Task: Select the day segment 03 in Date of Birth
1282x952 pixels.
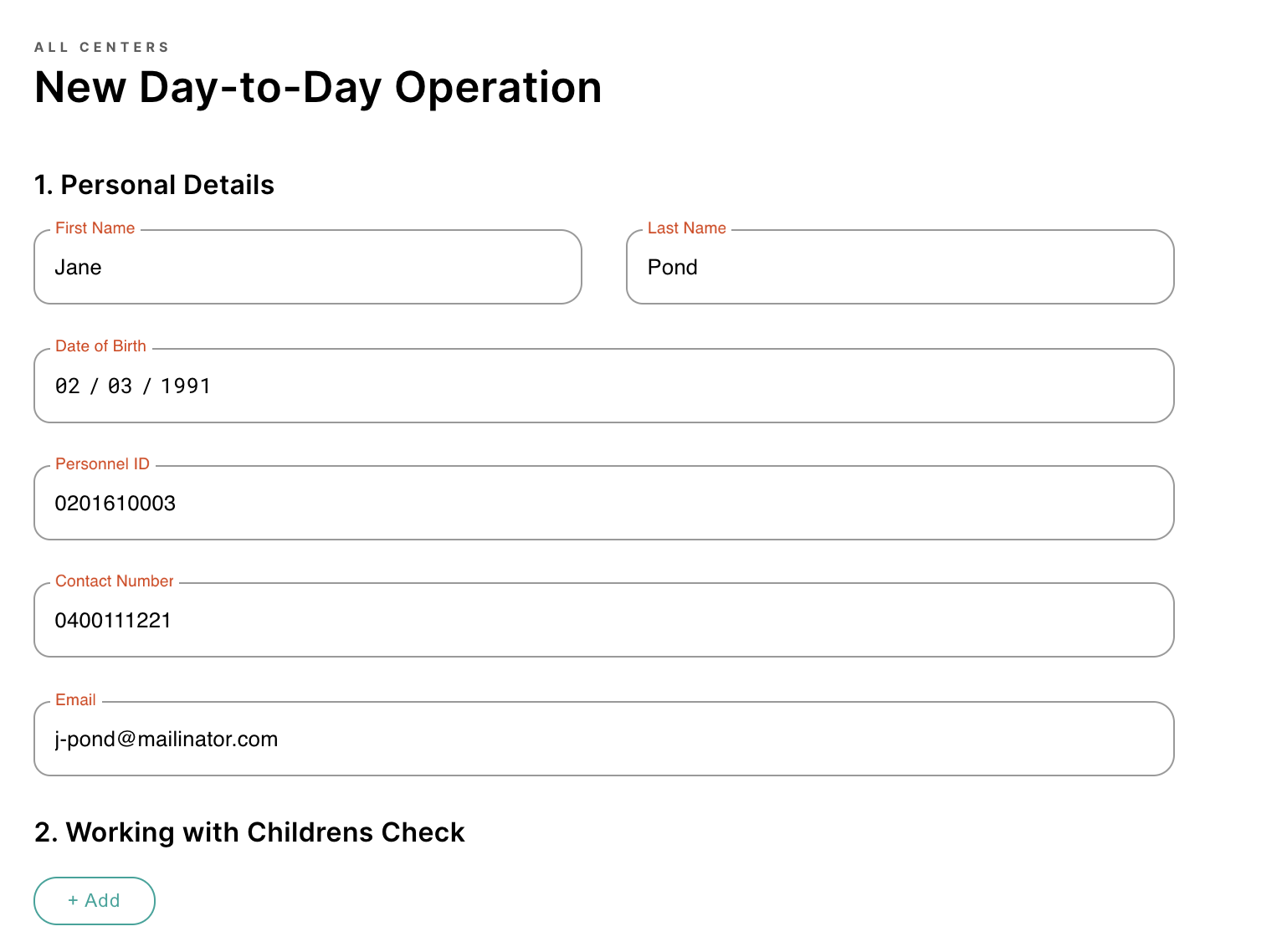Action: click(121, 386)
